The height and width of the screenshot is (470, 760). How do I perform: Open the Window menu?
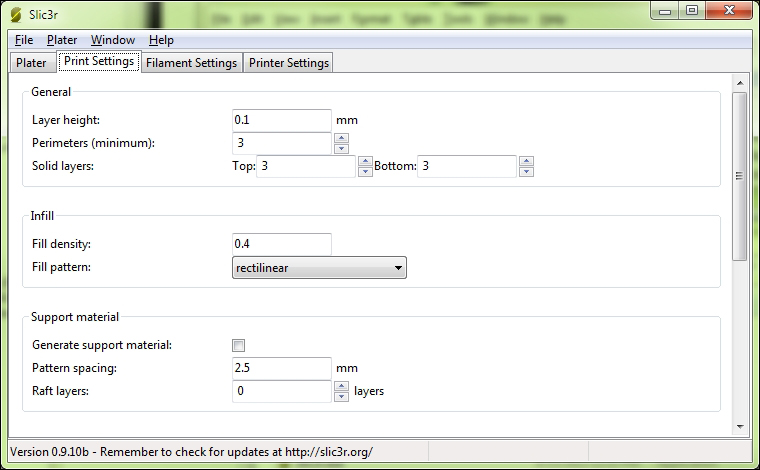point(113,40)
